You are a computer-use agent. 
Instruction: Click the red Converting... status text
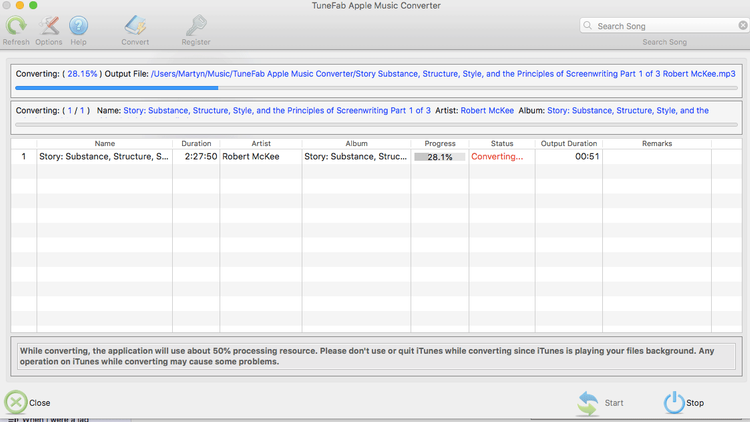coord(497,156)
